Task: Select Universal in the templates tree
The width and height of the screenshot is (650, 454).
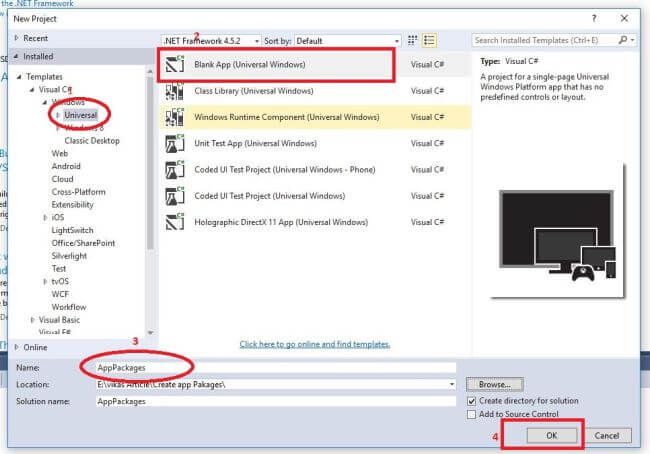Action: click(x=80, y=115)
